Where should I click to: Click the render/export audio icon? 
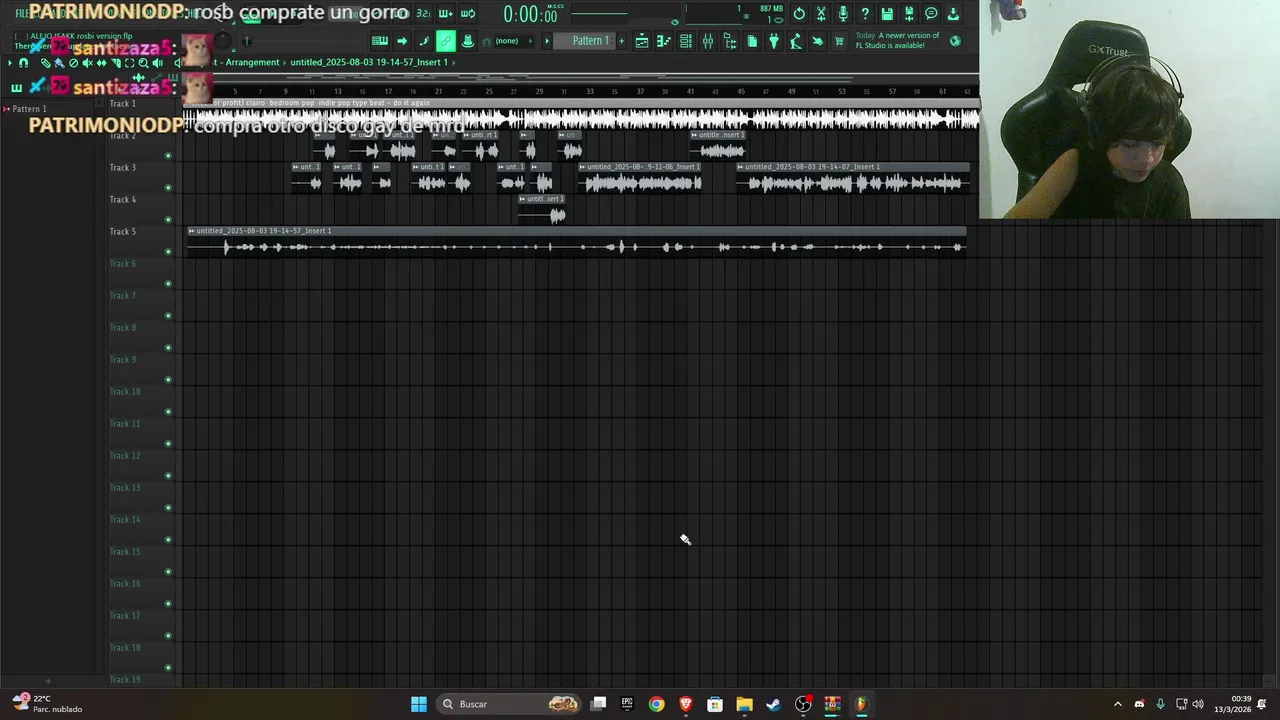pyautogui.click(x=909, y=14)
